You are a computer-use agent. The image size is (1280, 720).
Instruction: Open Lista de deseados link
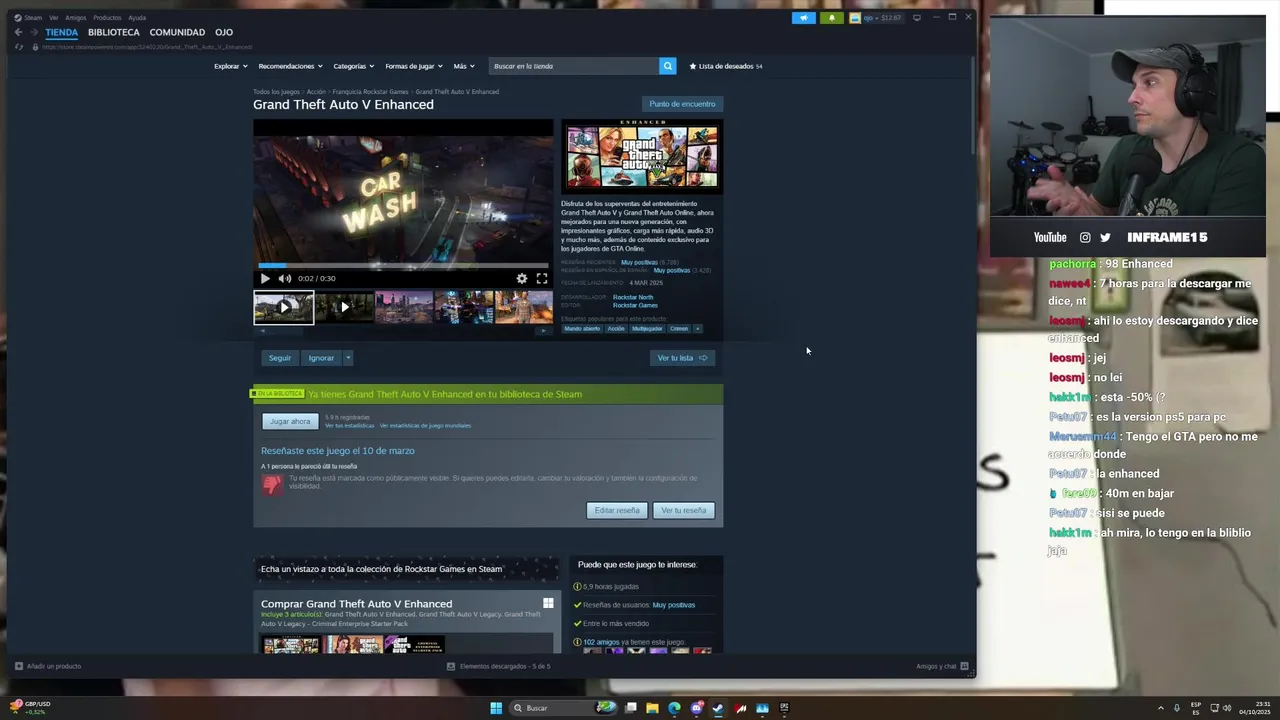[x=726, y=66]
